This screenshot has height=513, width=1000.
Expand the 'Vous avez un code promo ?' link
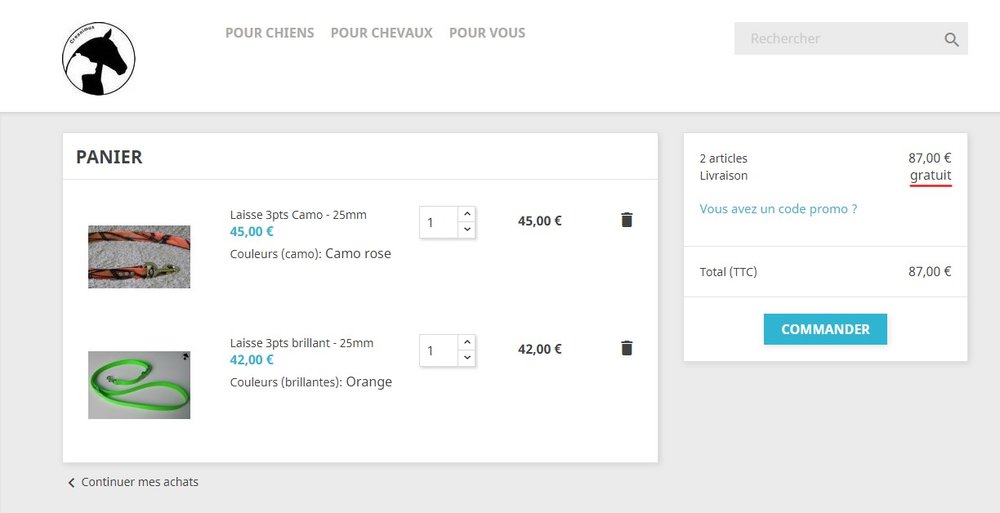coord(778,209)
